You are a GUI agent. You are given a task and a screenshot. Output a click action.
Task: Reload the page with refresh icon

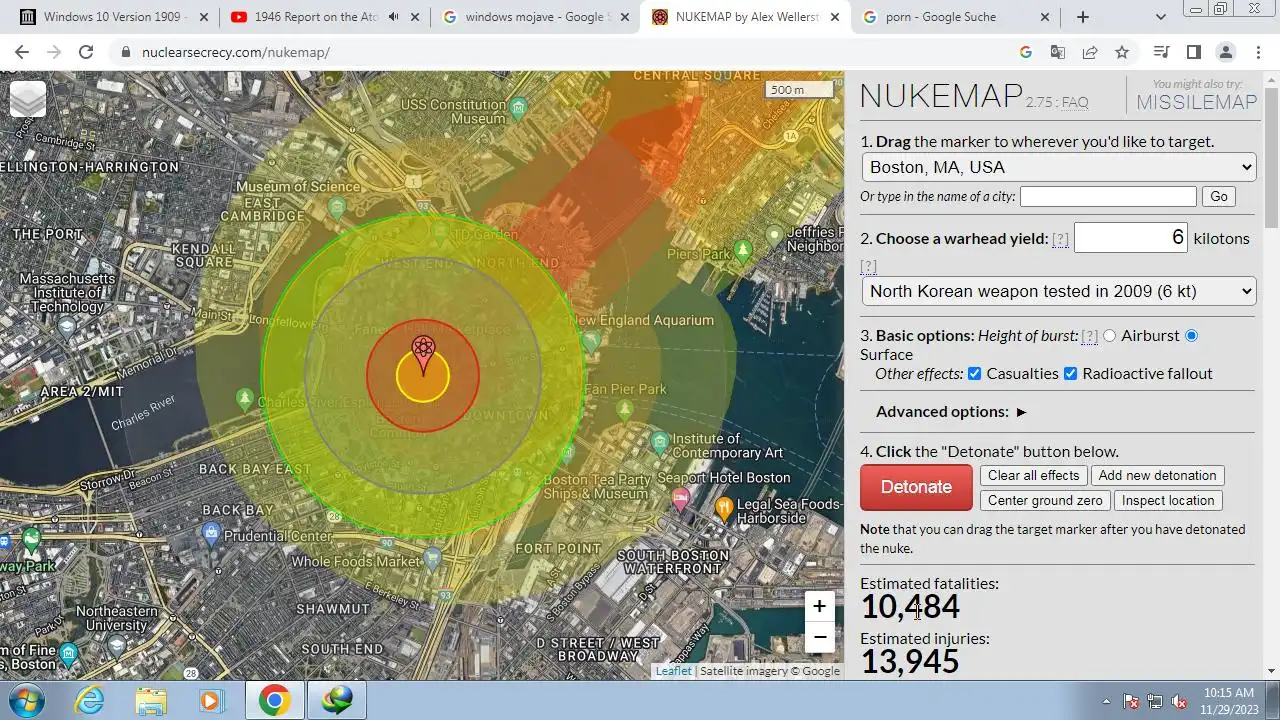click(x=86, y=52)
